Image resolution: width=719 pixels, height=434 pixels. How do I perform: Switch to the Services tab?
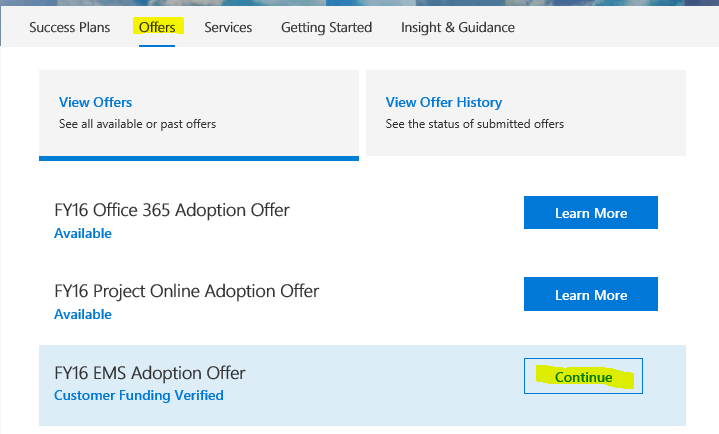point(228,27)
